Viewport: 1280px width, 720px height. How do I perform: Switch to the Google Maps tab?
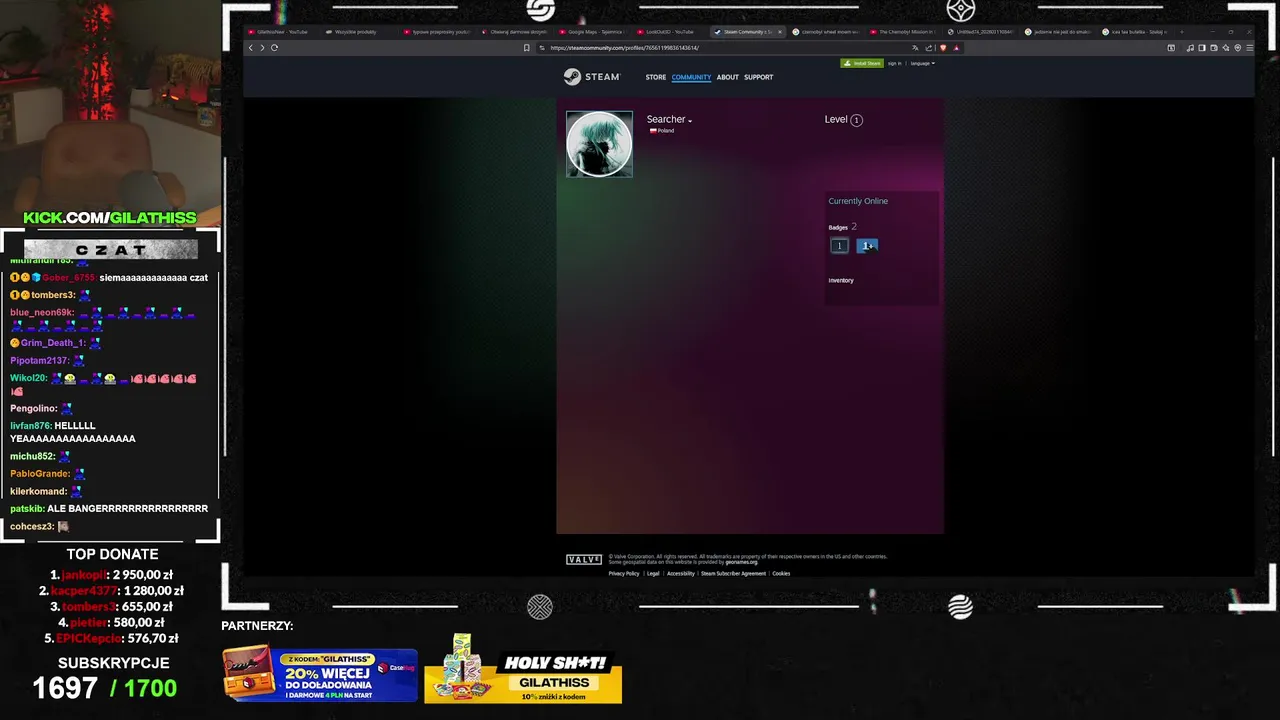pos(594,32)
